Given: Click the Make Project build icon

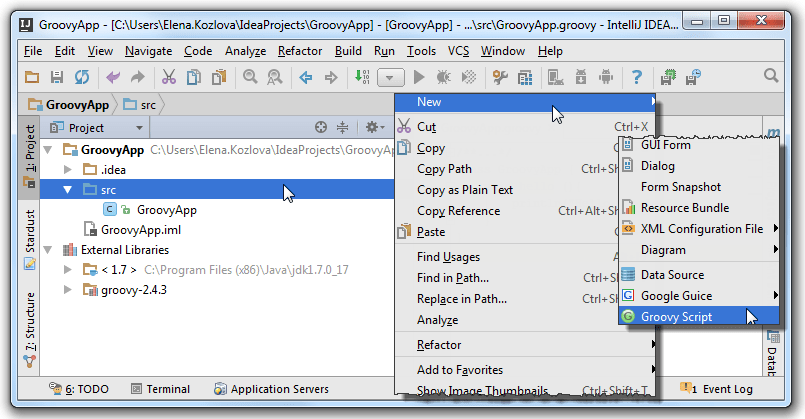Looking at the screenshot, I should click(362, 78).
